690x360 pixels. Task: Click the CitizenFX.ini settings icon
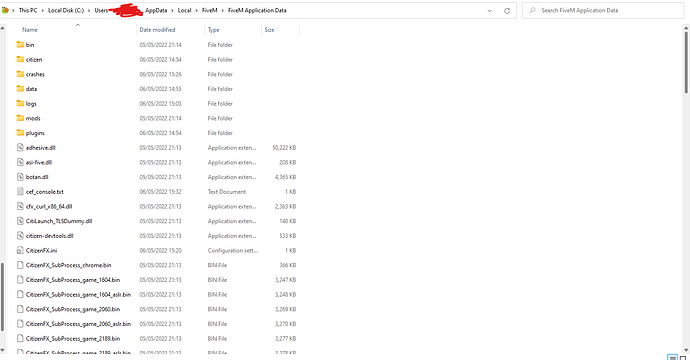point(20,250)
